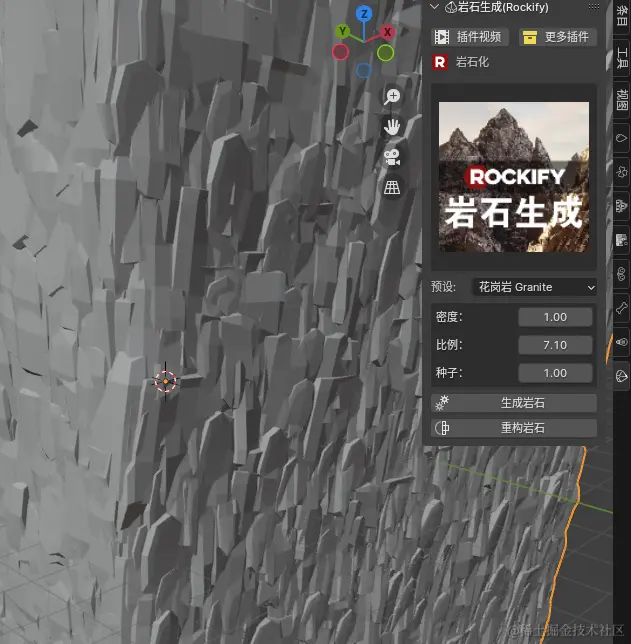Open the clover leaf icon sidebar tab
631x644 pixels.
tap(622, 172)
